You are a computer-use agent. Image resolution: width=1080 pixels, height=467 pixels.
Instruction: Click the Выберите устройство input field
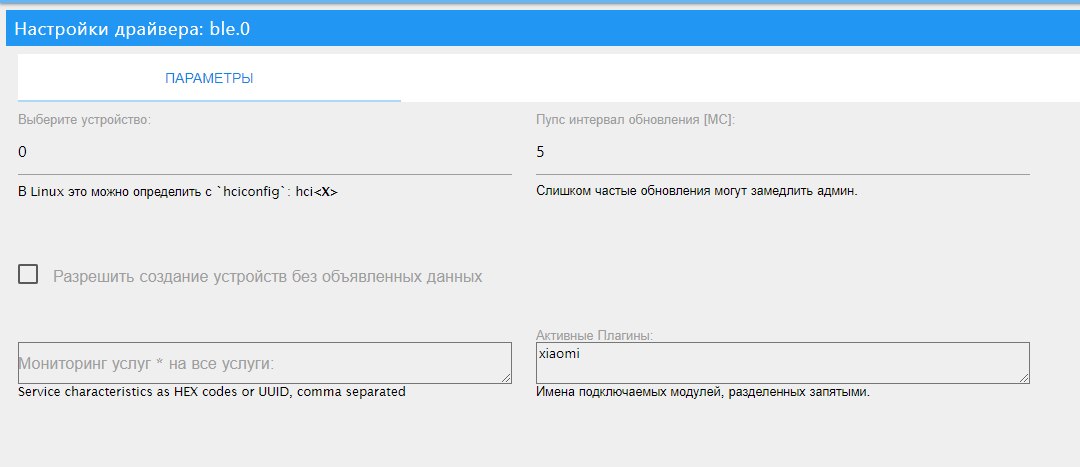tap(264, 152)
